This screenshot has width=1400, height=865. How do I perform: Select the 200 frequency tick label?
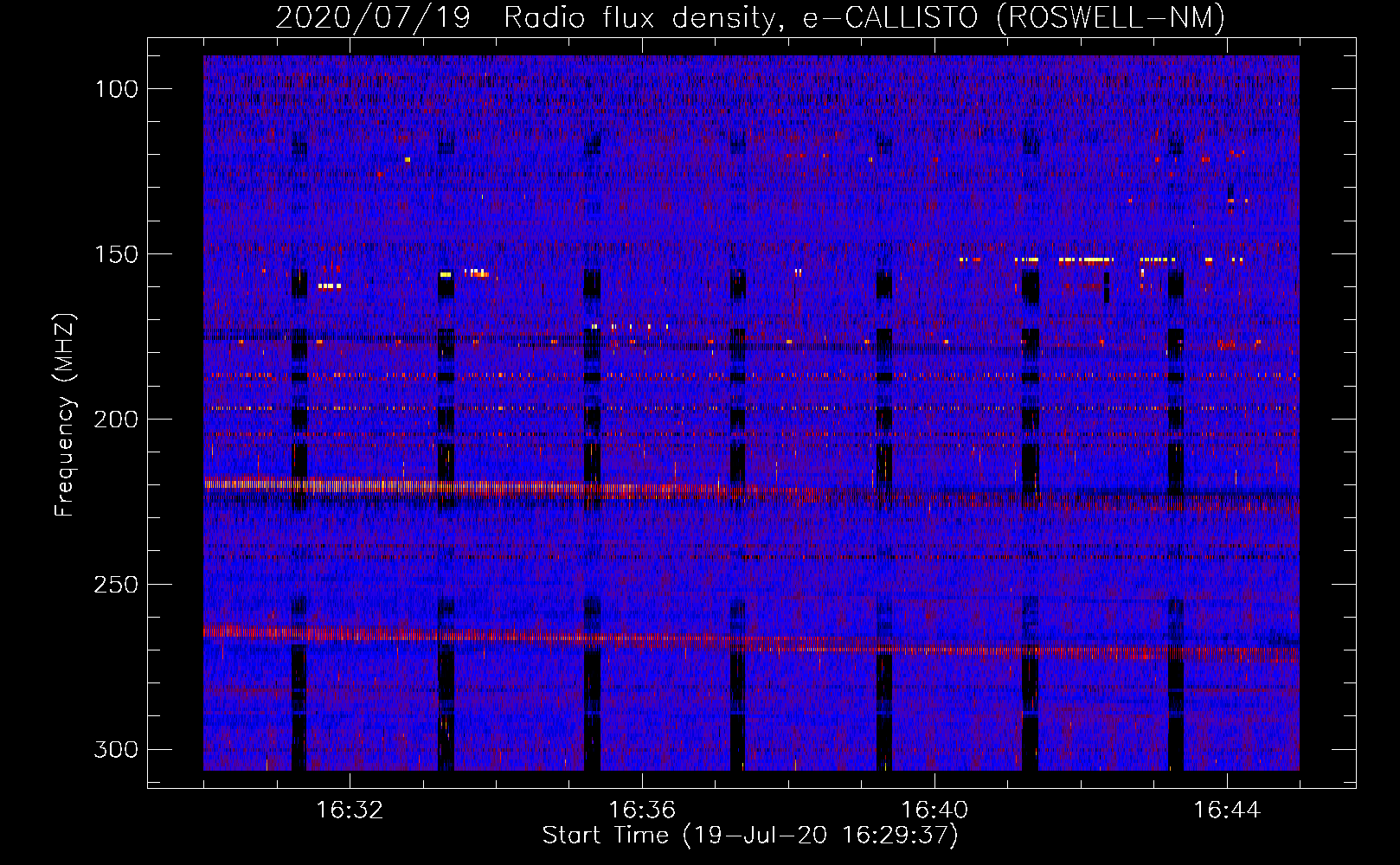coord(116,420)
